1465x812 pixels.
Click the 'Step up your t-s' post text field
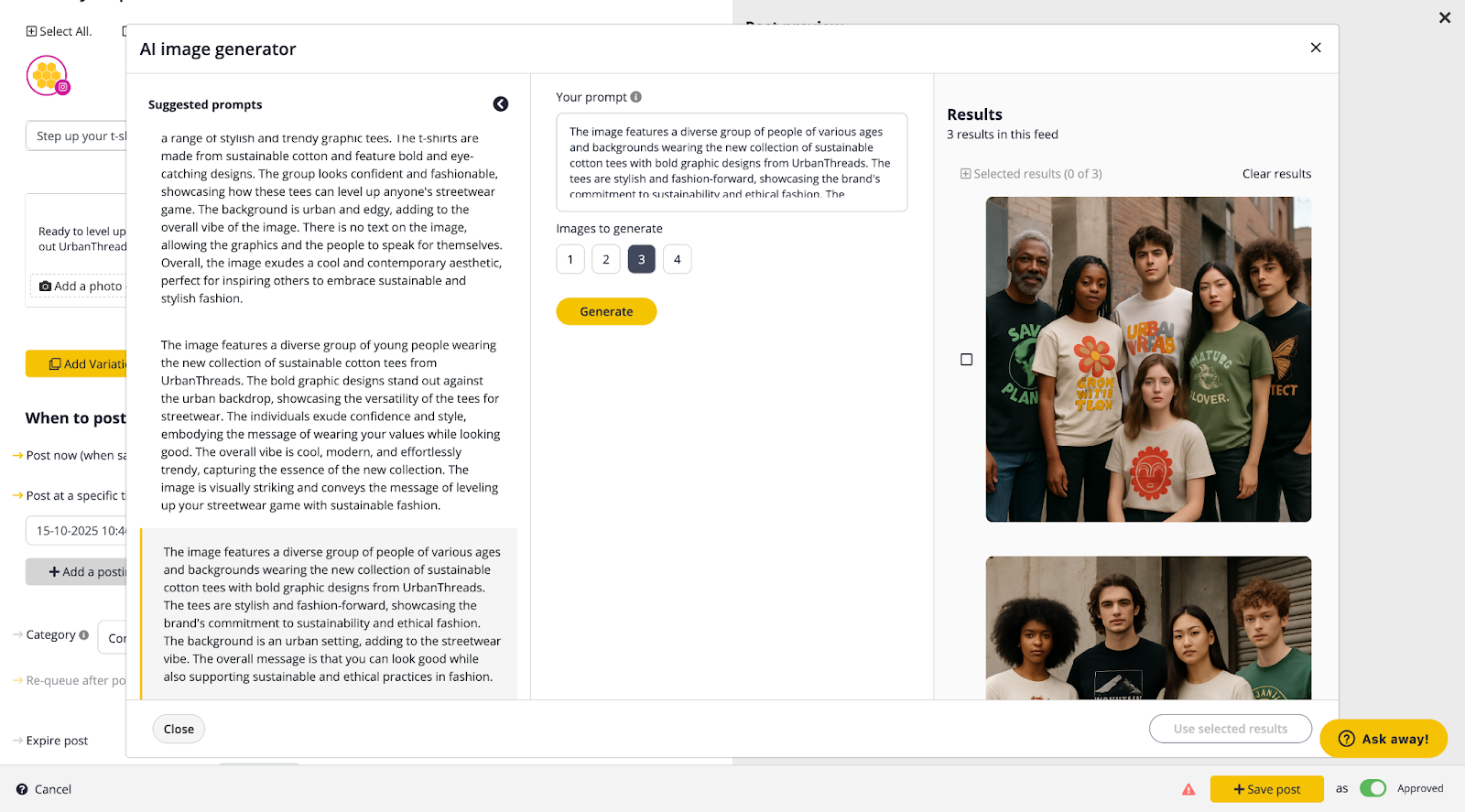pos(76,135)
